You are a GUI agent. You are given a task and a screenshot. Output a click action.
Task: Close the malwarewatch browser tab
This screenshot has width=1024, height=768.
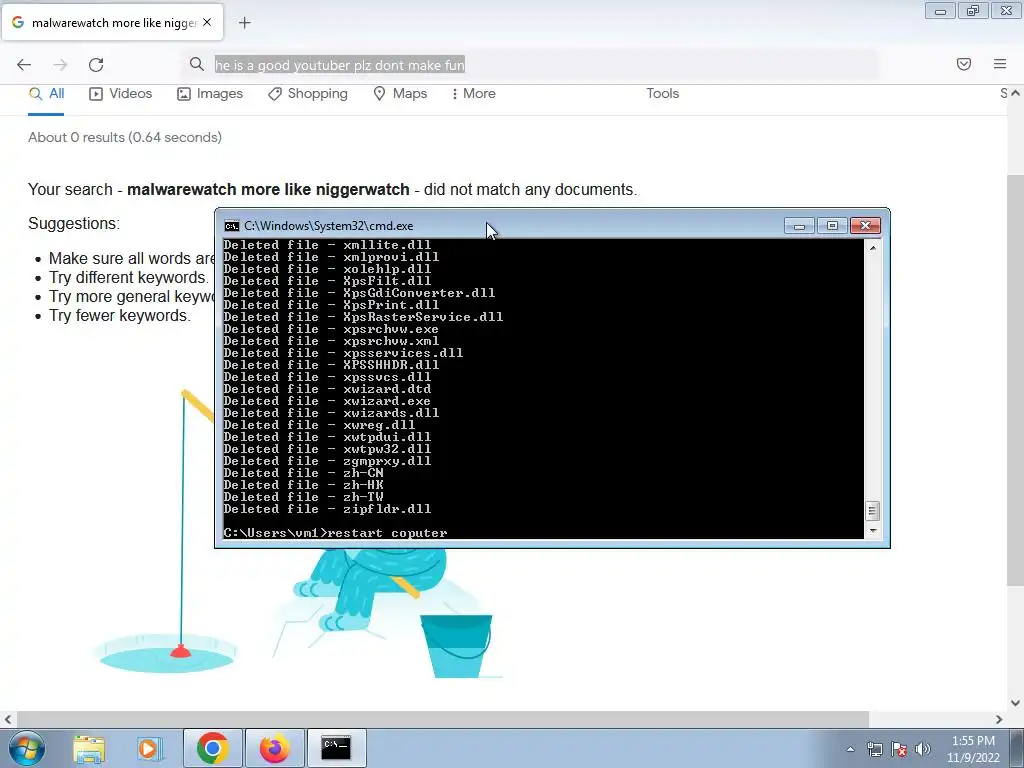point(207,22)
